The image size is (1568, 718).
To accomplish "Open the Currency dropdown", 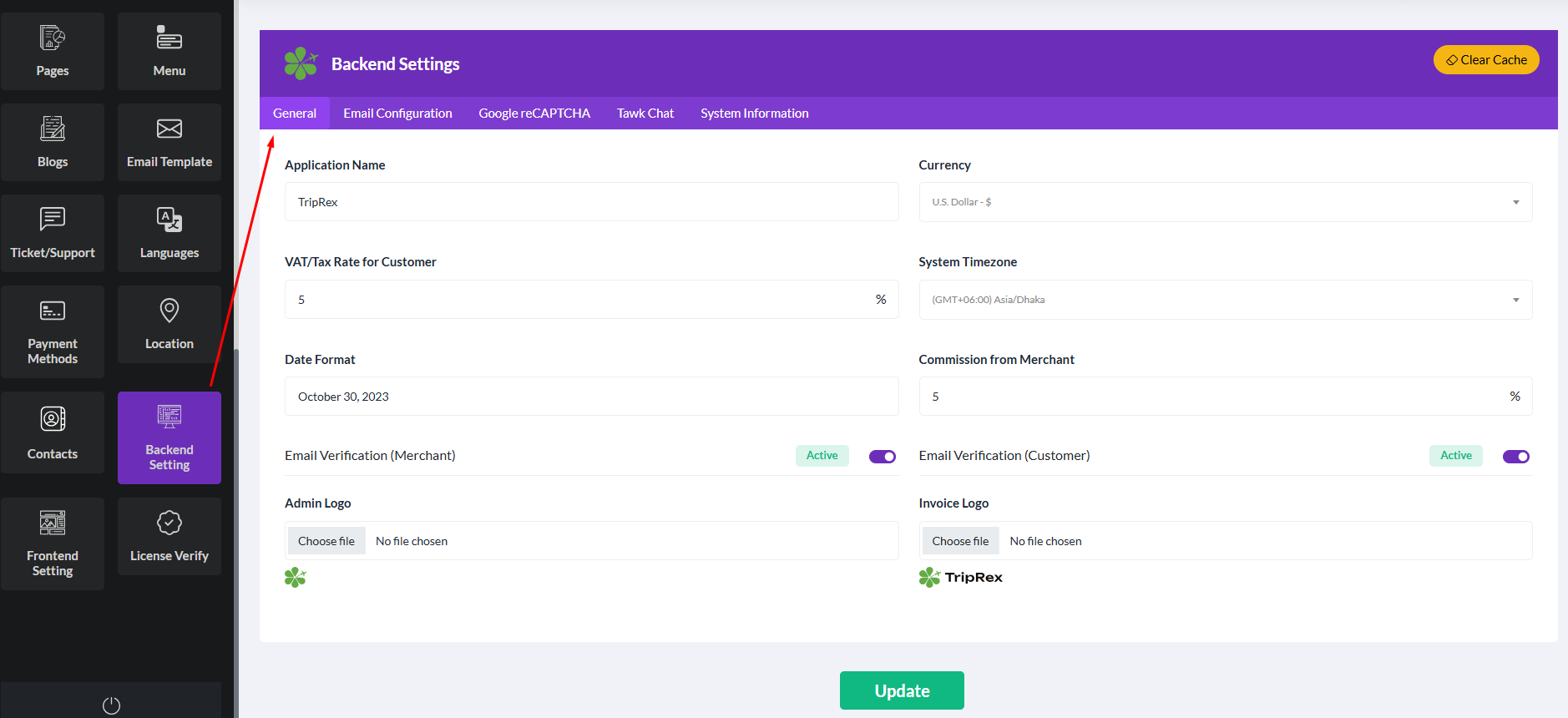I will click(x=1226, y=202).
